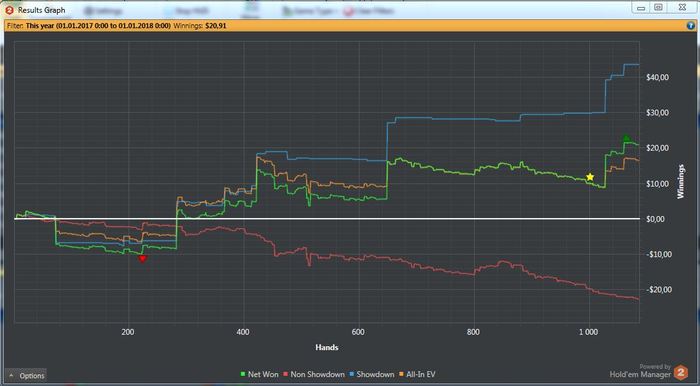
Task: Click the winnings value $20,91
Action: point(216,26)
